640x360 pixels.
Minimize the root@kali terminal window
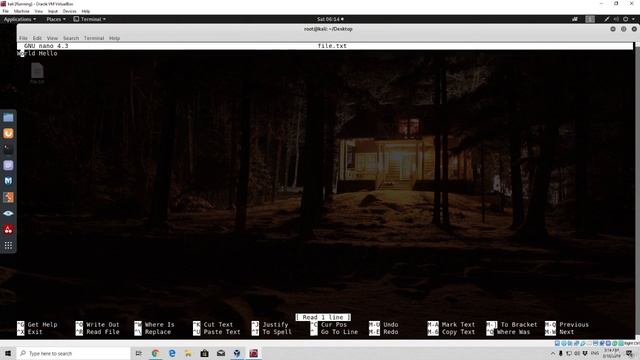click(613, 29)
